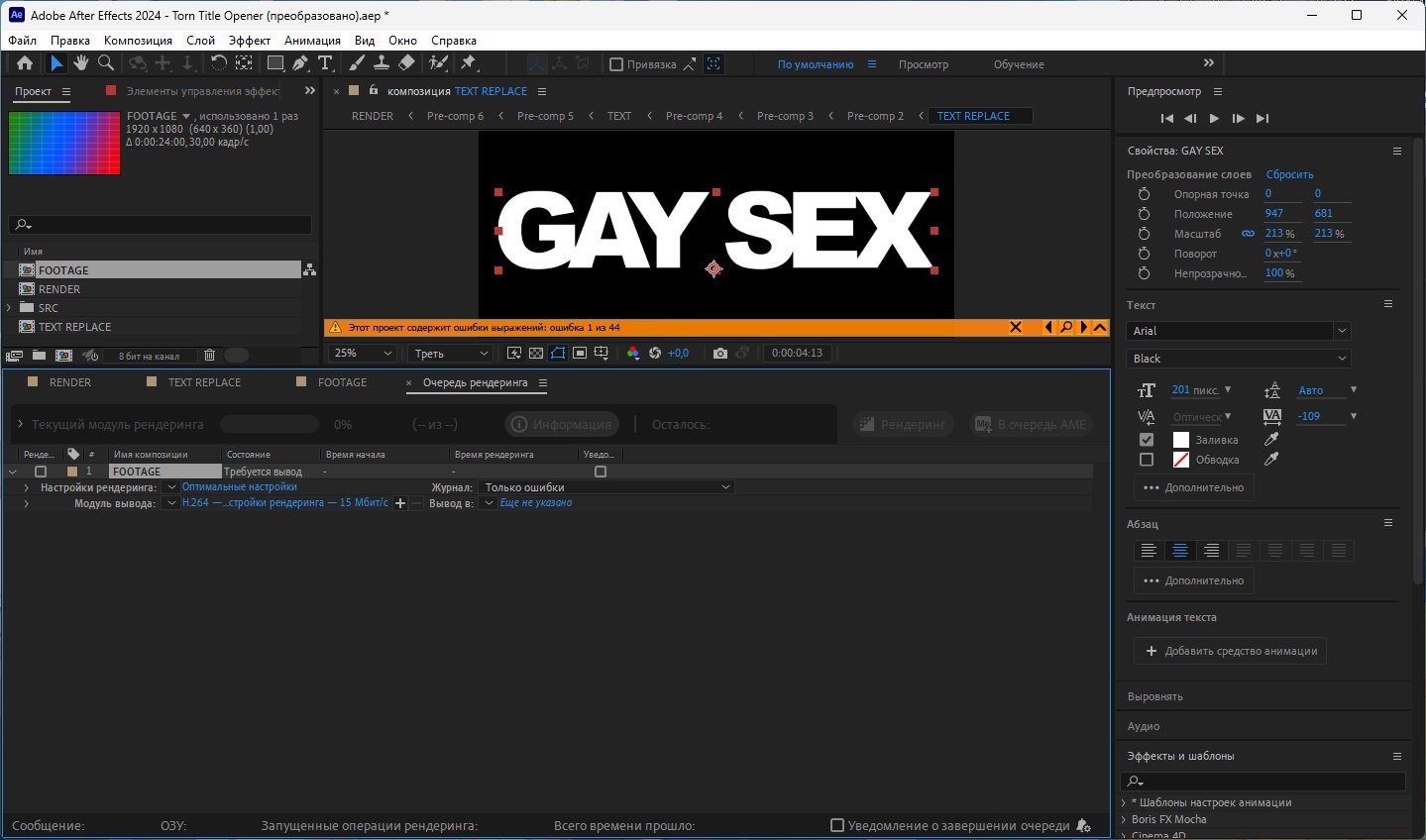
Task: Click Добавить средство анимации button
Action: [x=1230, y=651]
